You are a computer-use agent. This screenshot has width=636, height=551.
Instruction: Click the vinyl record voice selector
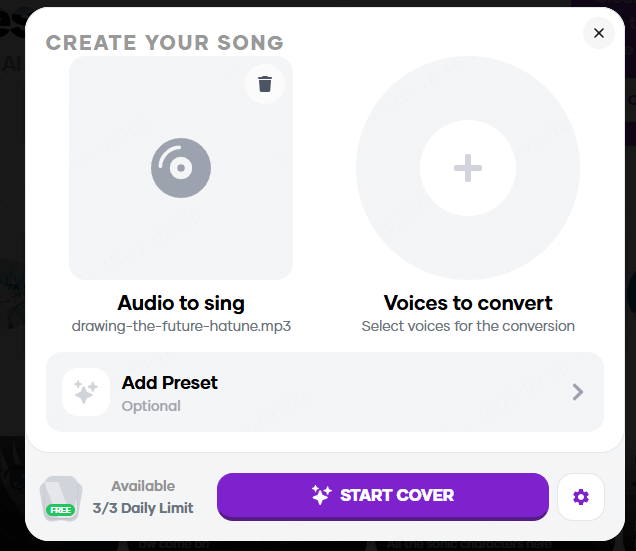468,168
